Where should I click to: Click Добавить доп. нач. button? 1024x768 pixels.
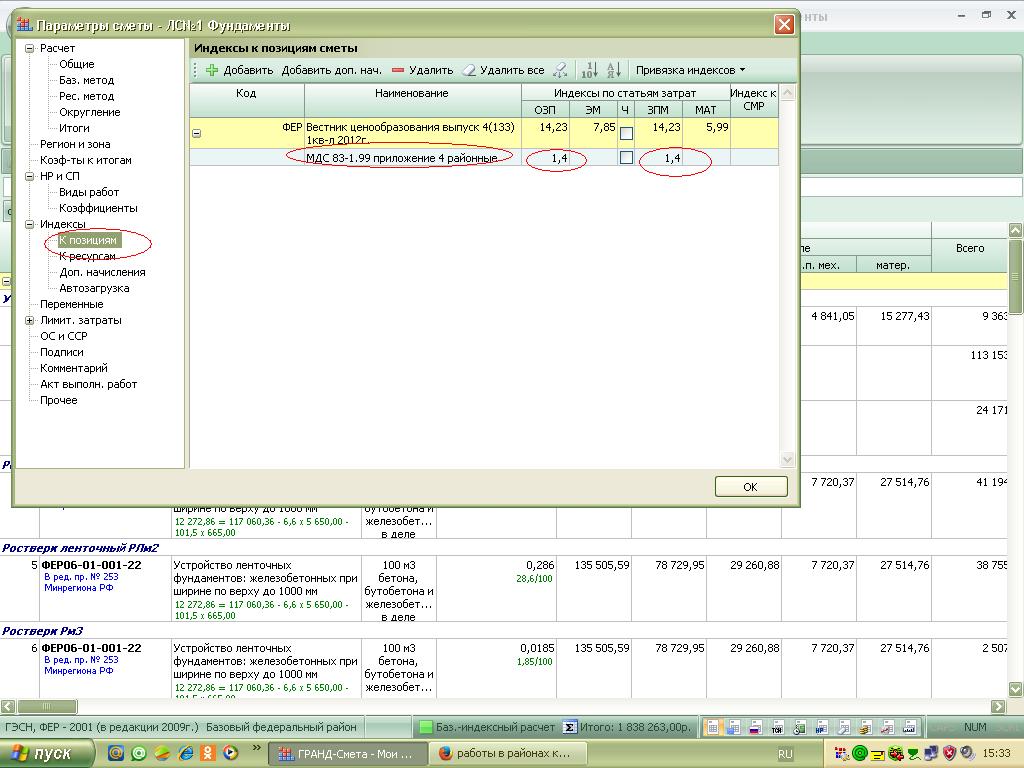[331, 70]
